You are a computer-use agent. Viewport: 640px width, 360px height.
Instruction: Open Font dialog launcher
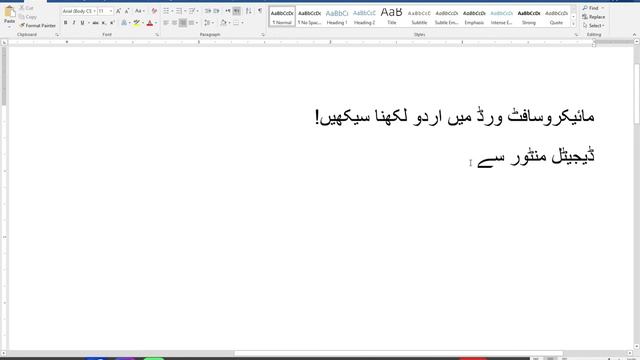157,35
